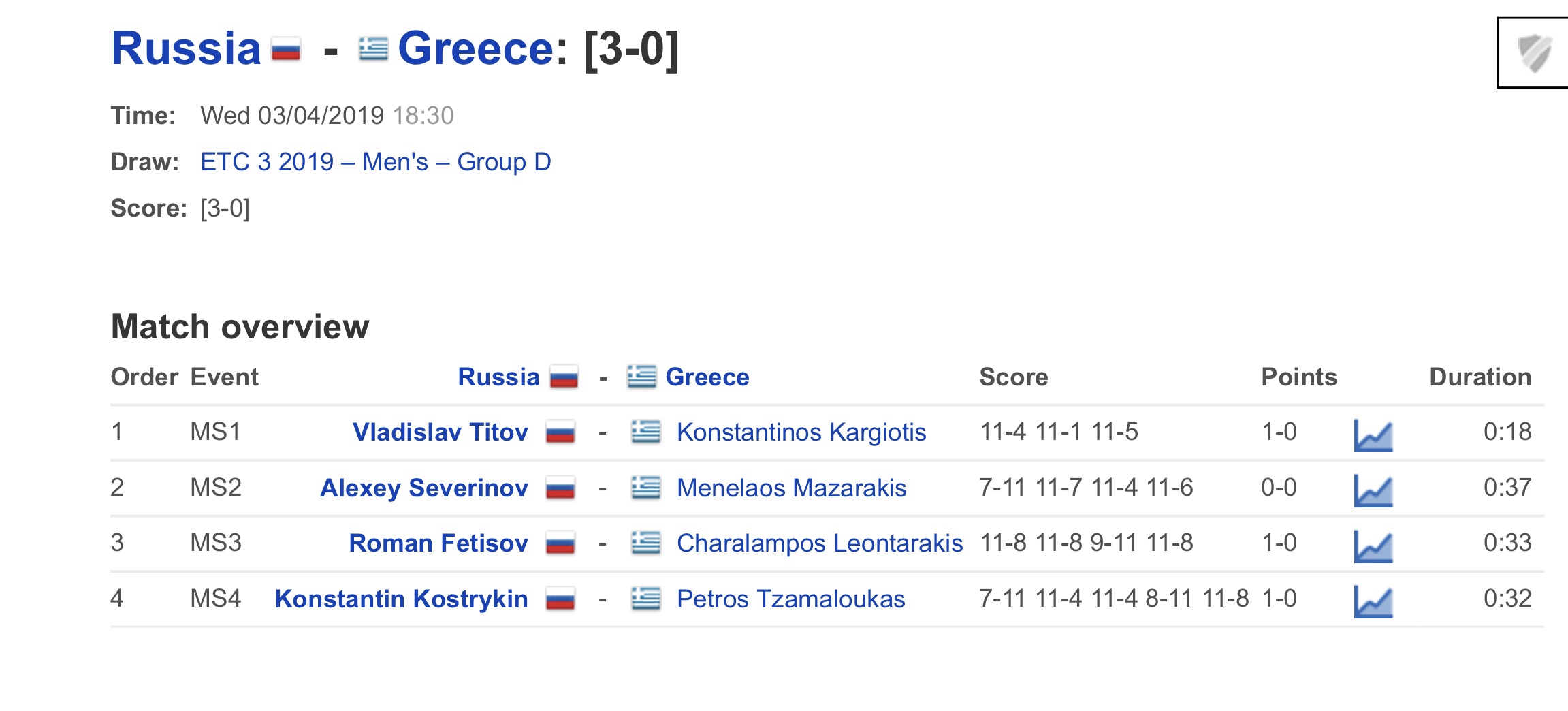
Task: Open Alexey Severinov player profile
Action: tap(423, 488)
